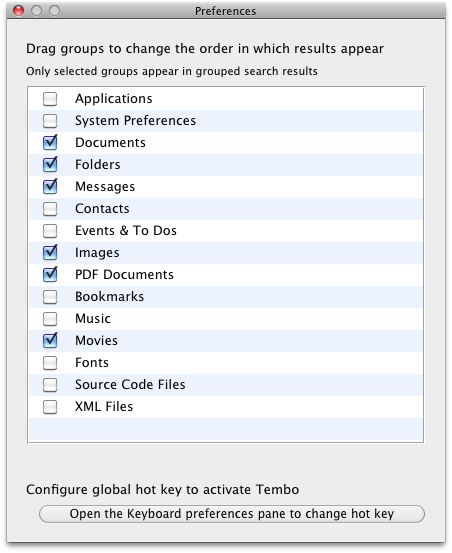Screen dimensions: 452x553
Task: Enable the Bookmarks checkbox
Action: [x=50, y=297]
